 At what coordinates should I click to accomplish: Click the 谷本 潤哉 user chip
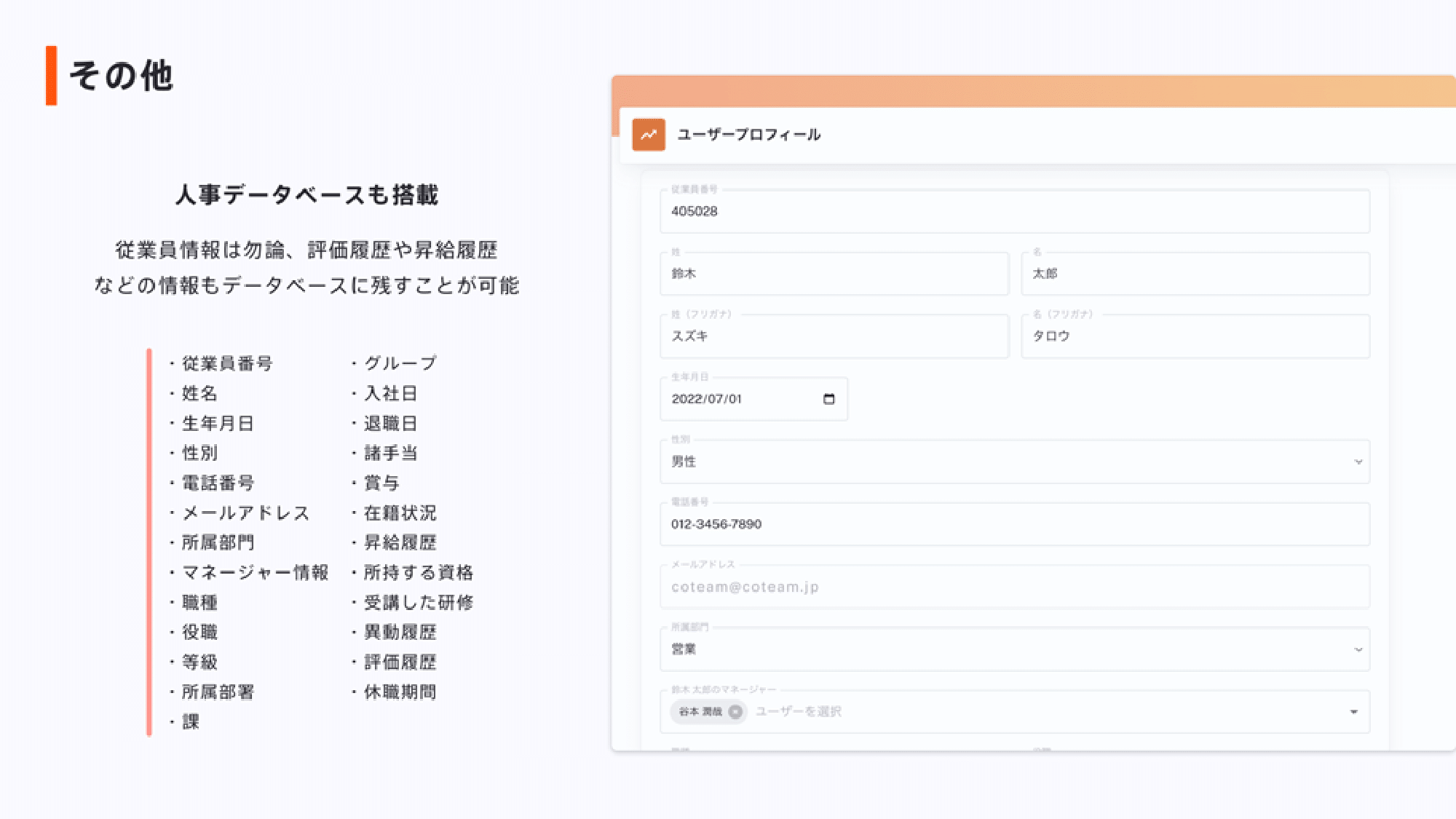[x=699, y=712]
